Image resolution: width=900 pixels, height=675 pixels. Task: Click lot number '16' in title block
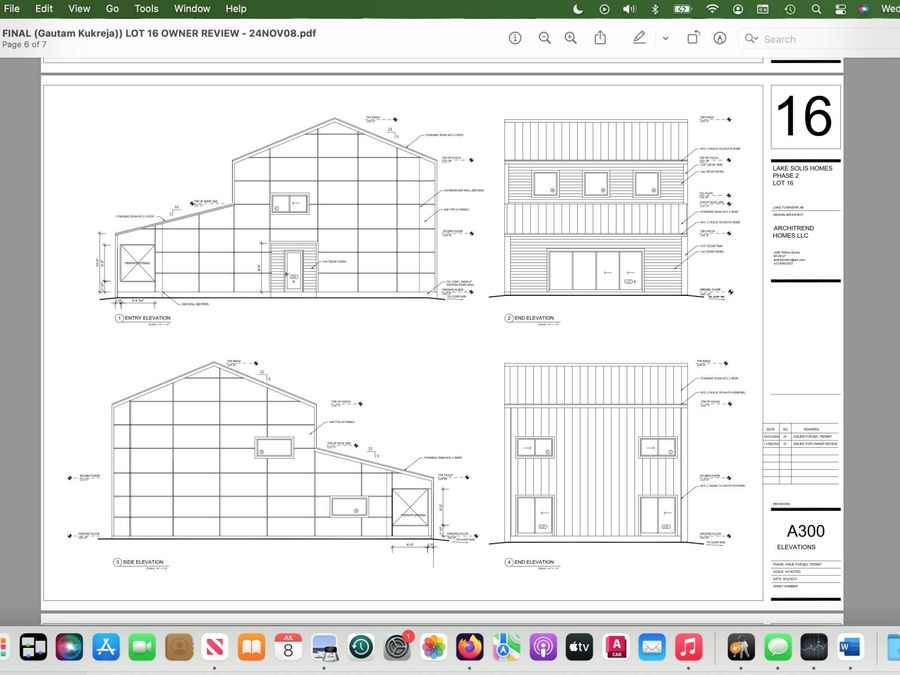click(804, 117)
